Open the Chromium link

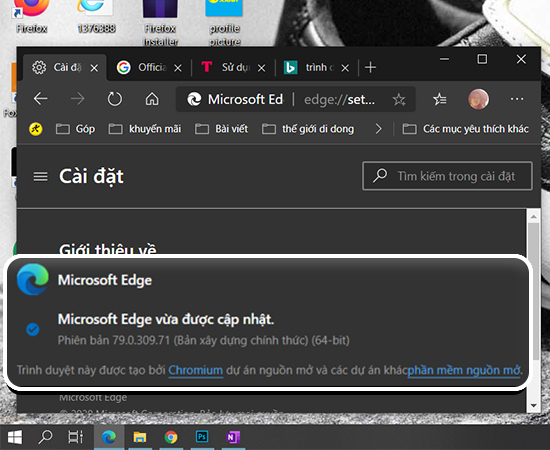195,370
